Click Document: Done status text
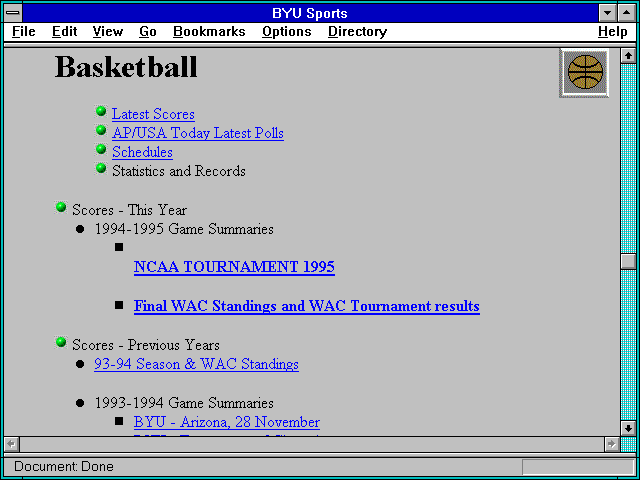640x480 pixels. coord(64,467)
